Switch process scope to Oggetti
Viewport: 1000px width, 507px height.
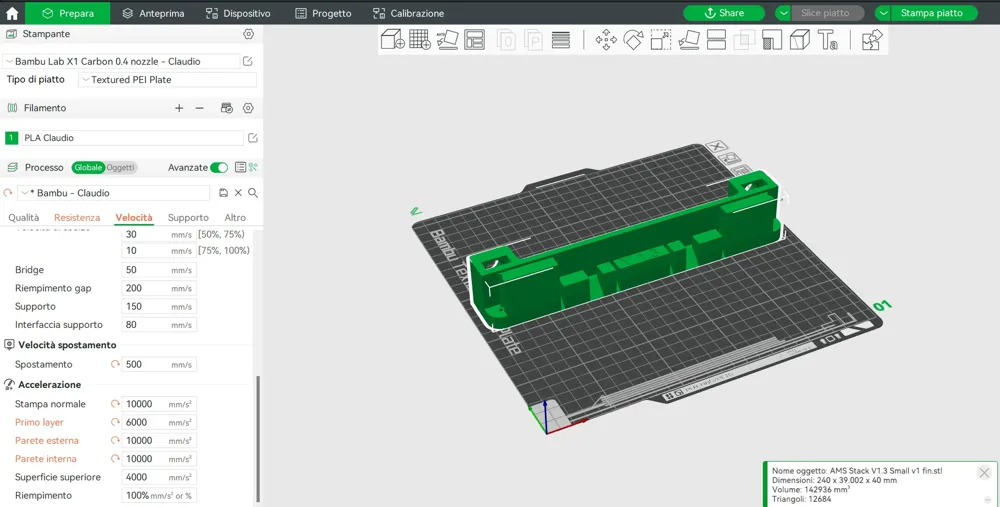tap(121, 168)
